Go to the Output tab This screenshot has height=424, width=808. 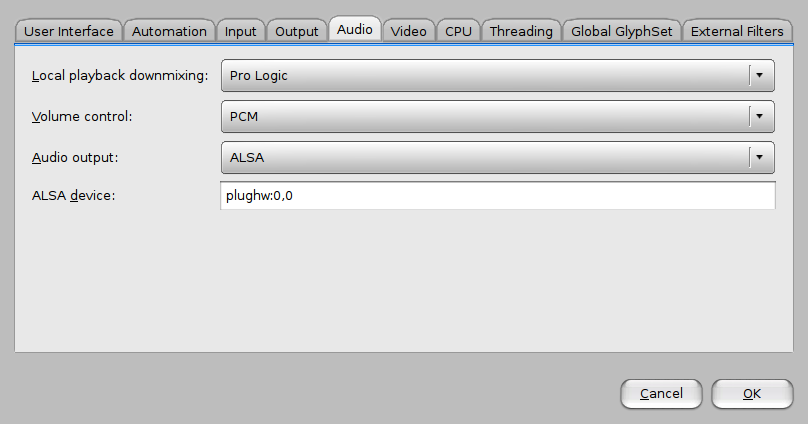click(x=297, y=31)
